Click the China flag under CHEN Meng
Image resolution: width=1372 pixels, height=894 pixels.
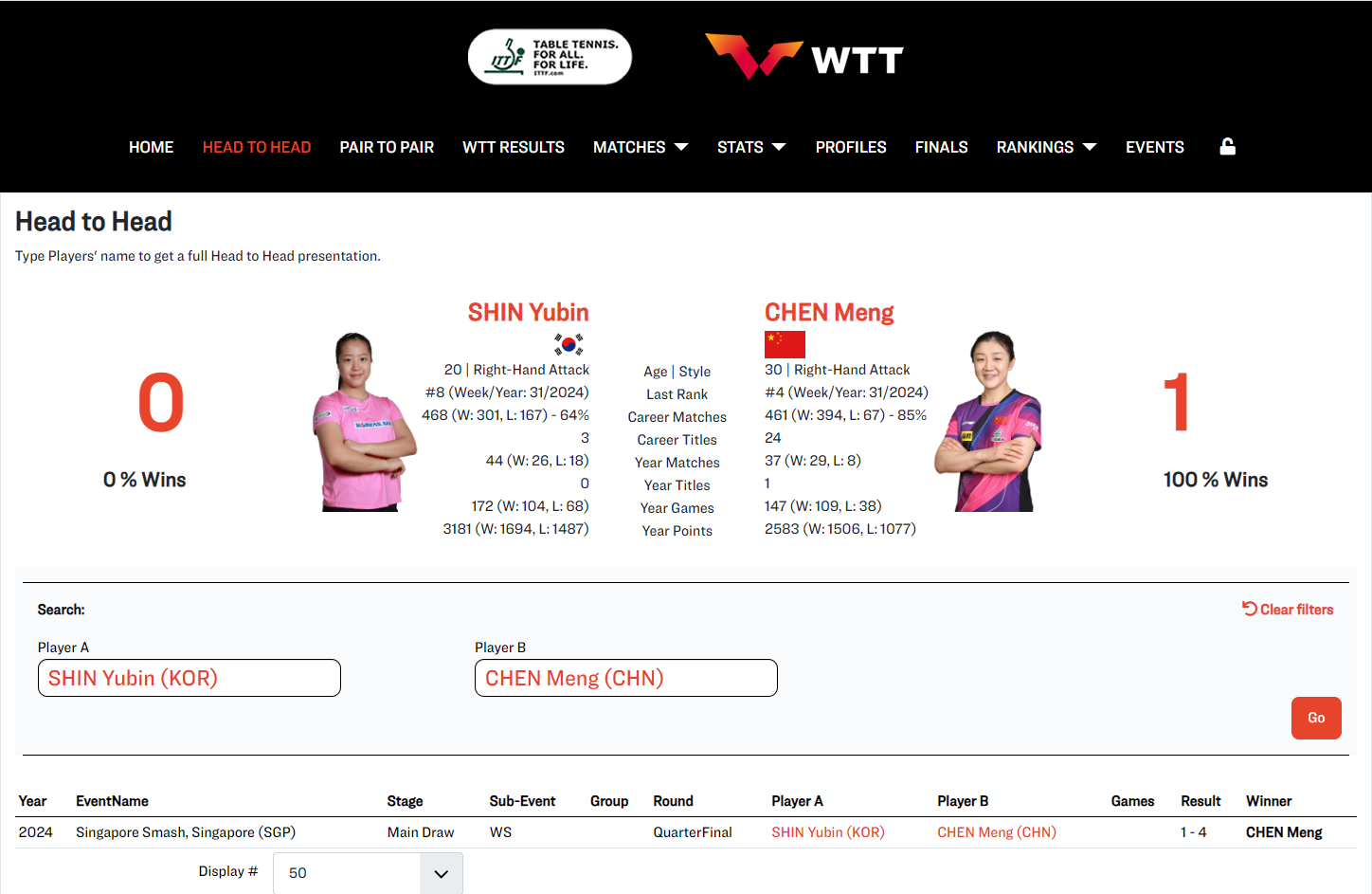[785, 344]
